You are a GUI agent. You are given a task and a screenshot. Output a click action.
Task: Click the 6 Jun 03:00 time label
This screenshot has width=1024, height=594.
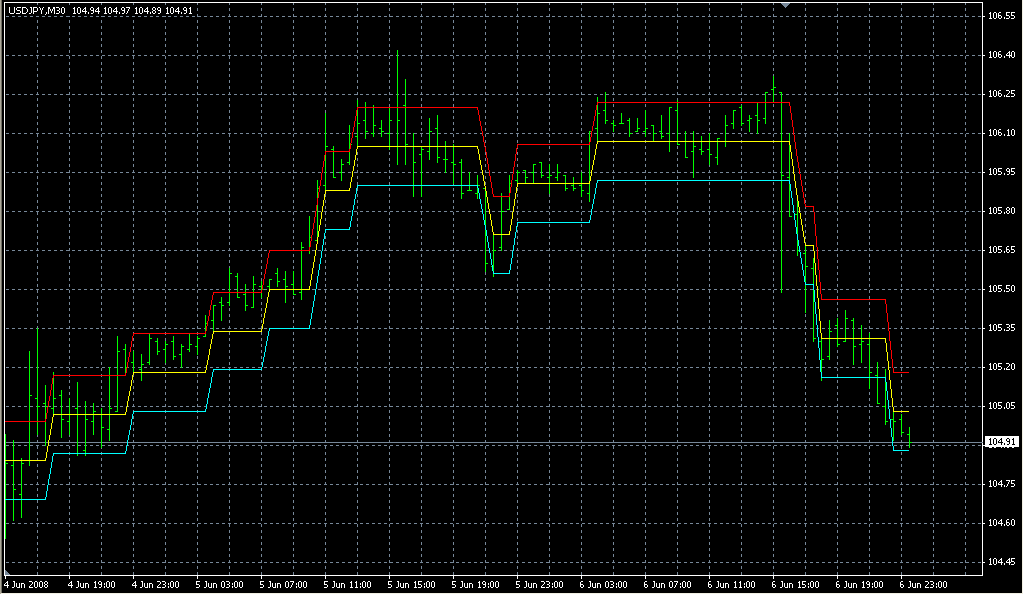[x=603, y=583]
